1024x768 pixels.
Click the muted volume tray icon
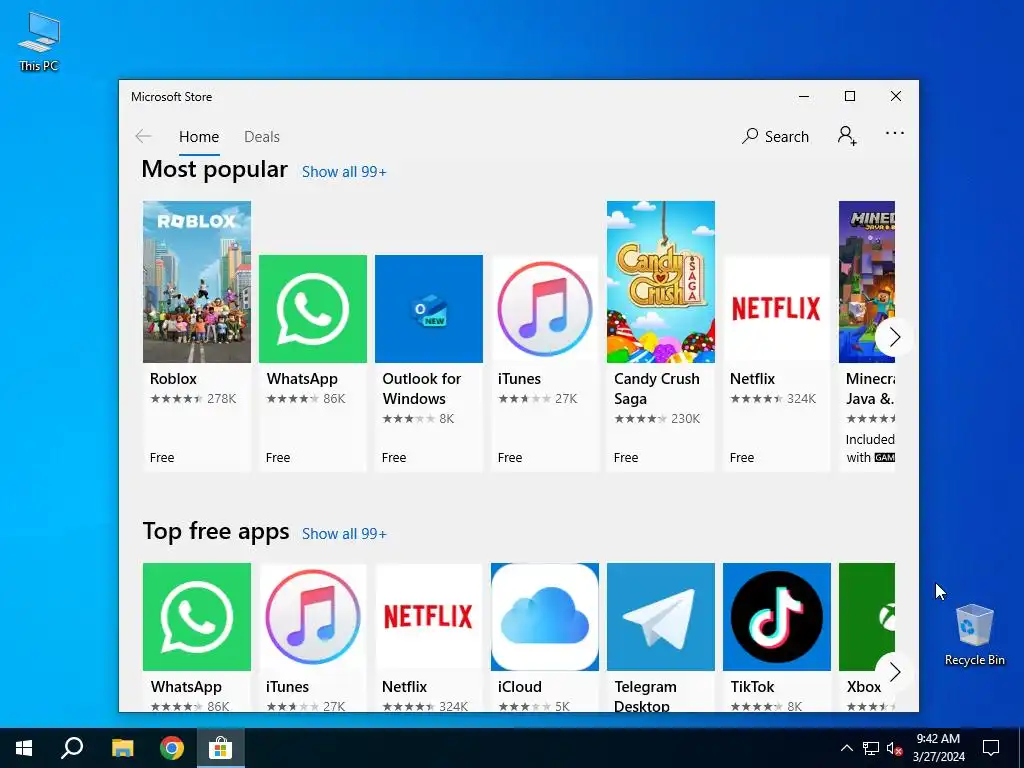click(894, 748)
